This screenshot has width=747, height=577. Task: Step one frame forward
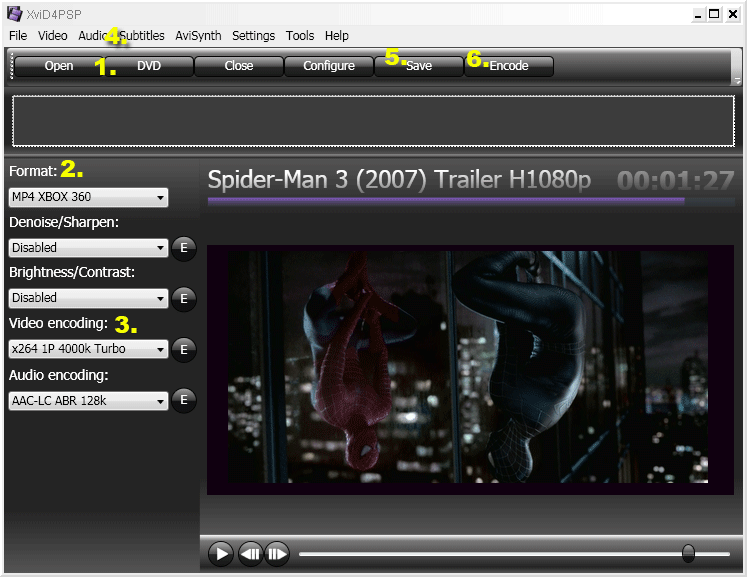(x=277, y=554)
